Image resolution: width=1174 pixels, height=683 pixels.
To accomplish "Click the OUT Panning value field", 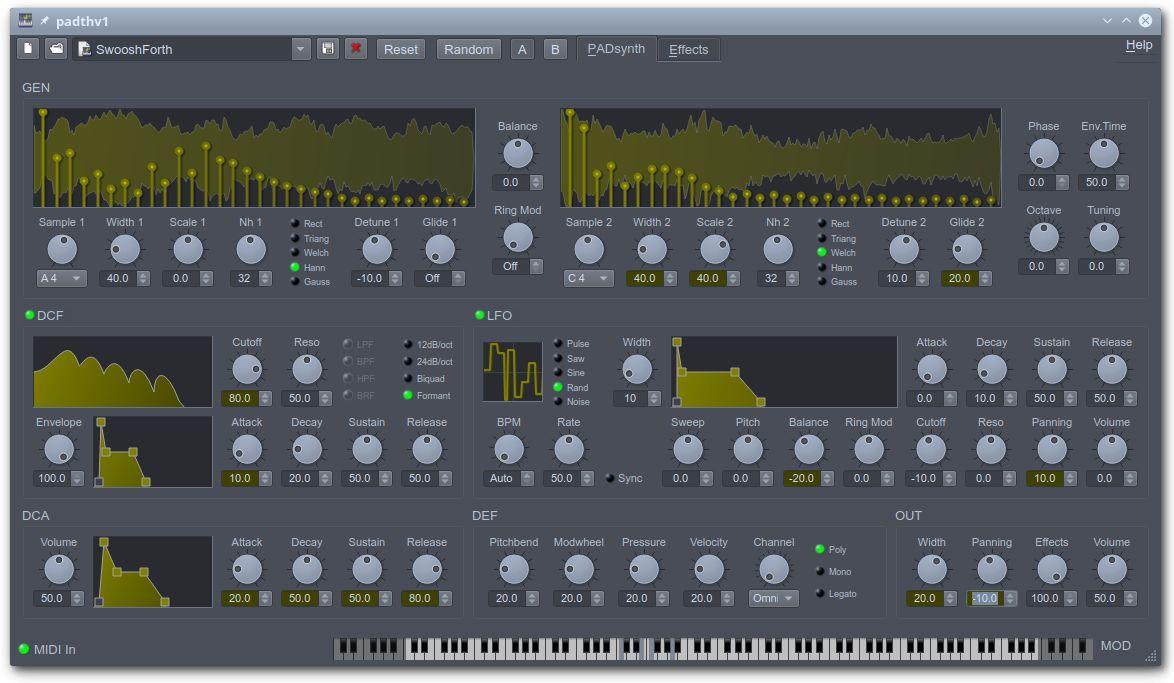I will click(985, 598).
